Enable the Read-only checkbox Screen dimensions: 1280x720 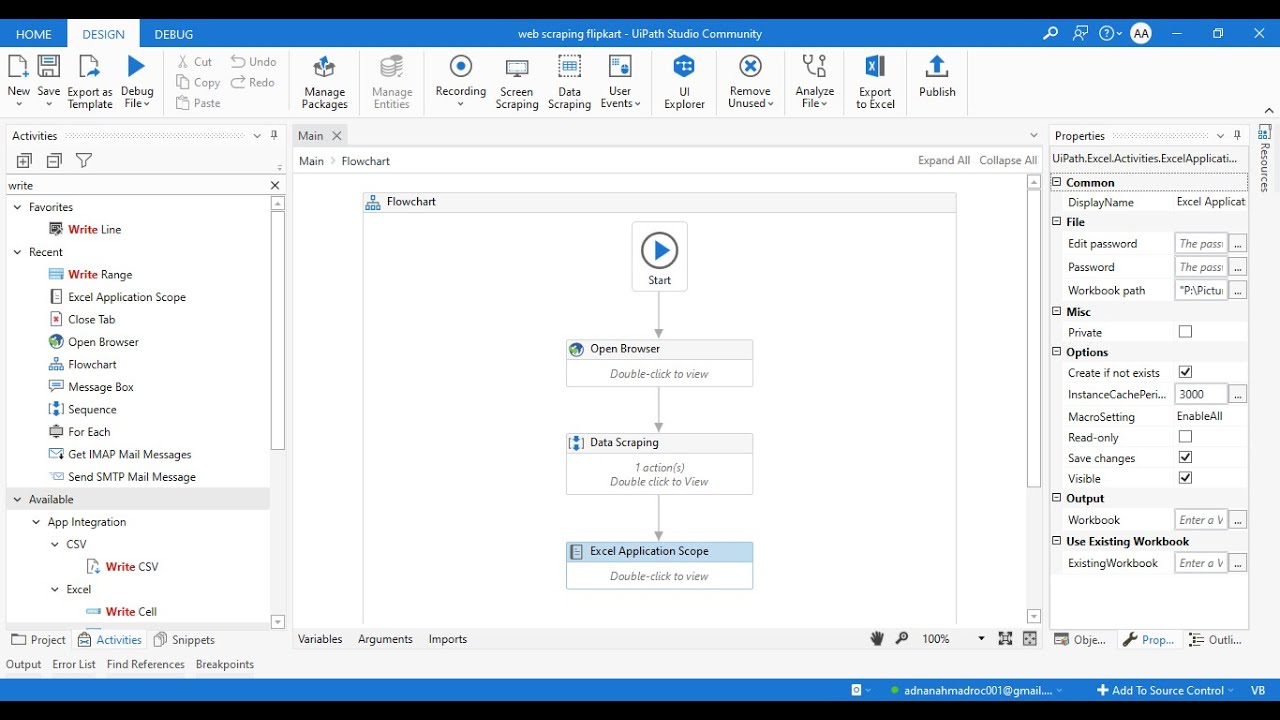click(1185, 437)
